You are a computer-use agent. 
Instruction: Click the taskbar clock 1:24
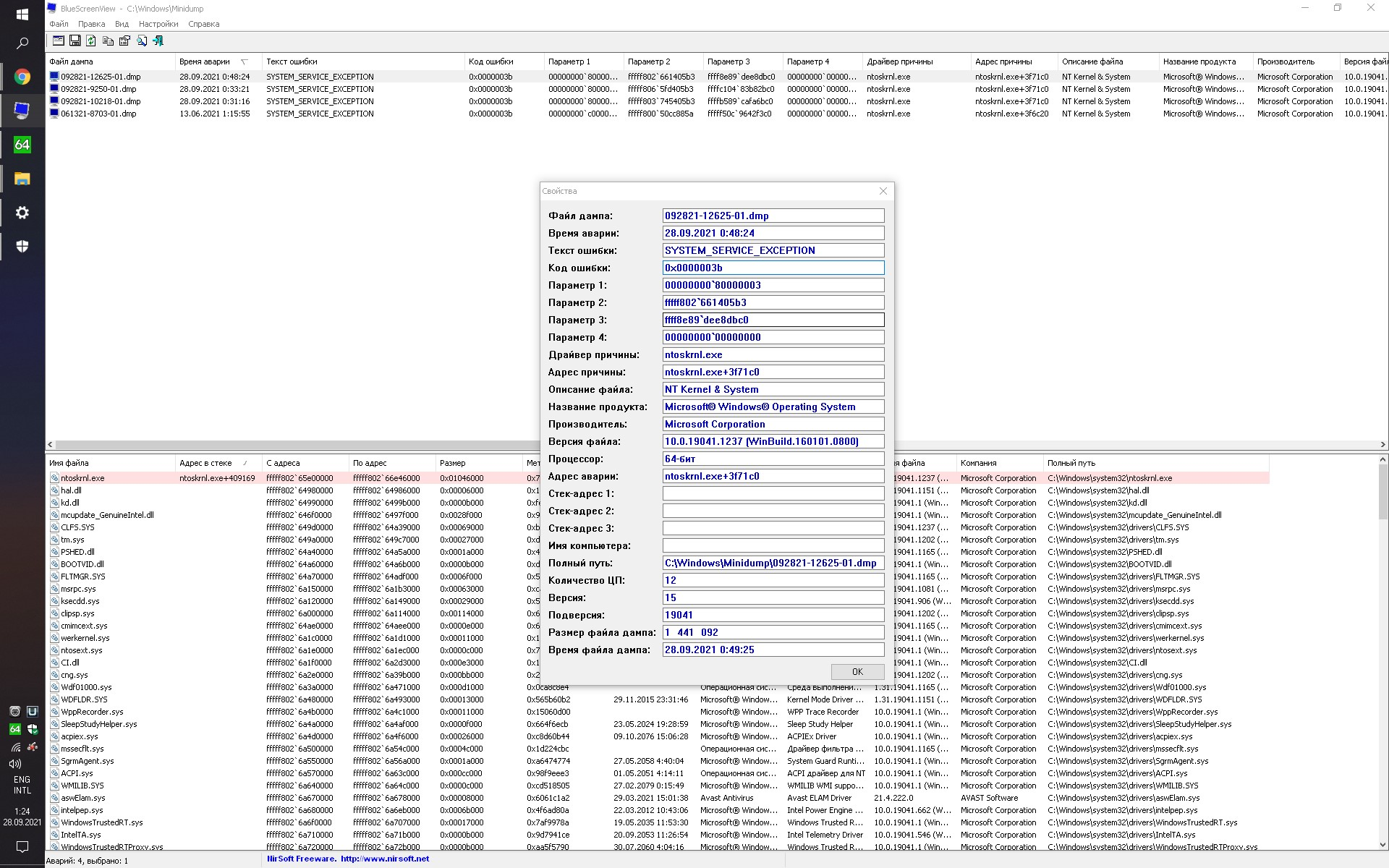pos(22,817)
